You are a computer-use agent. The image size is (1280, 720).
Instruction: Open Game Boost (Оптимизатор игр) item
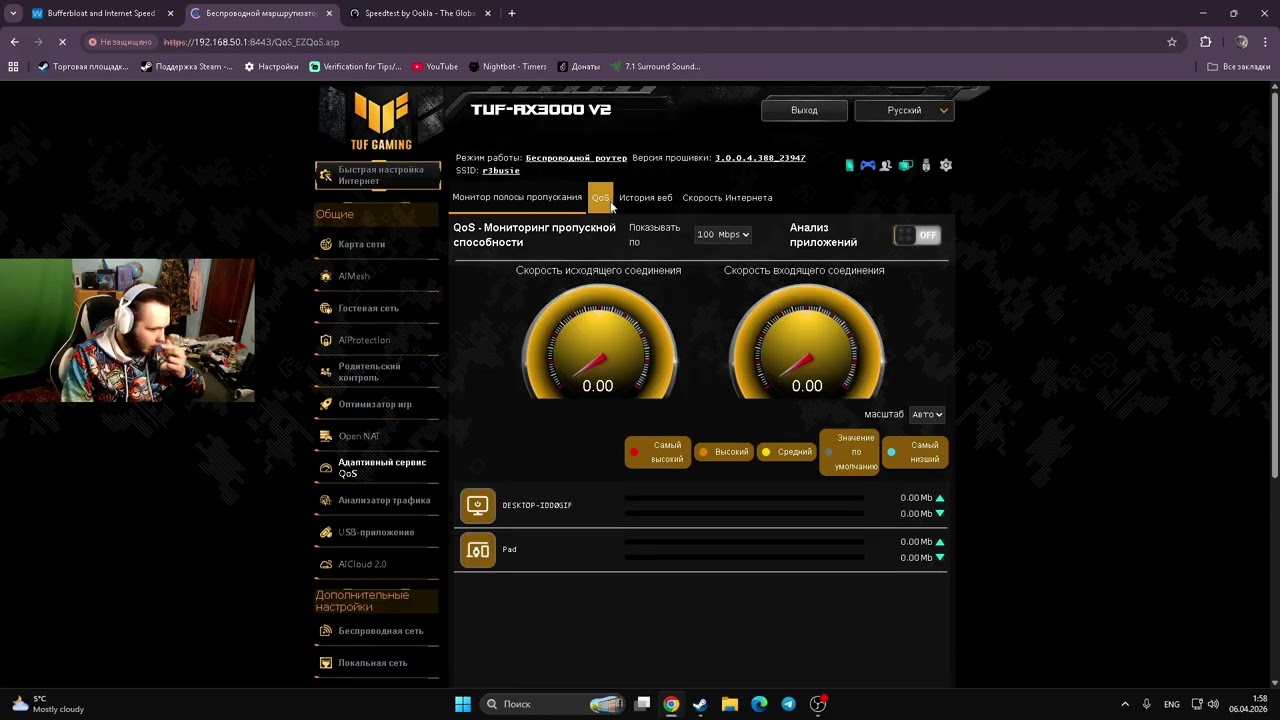[x=377, y=404]
